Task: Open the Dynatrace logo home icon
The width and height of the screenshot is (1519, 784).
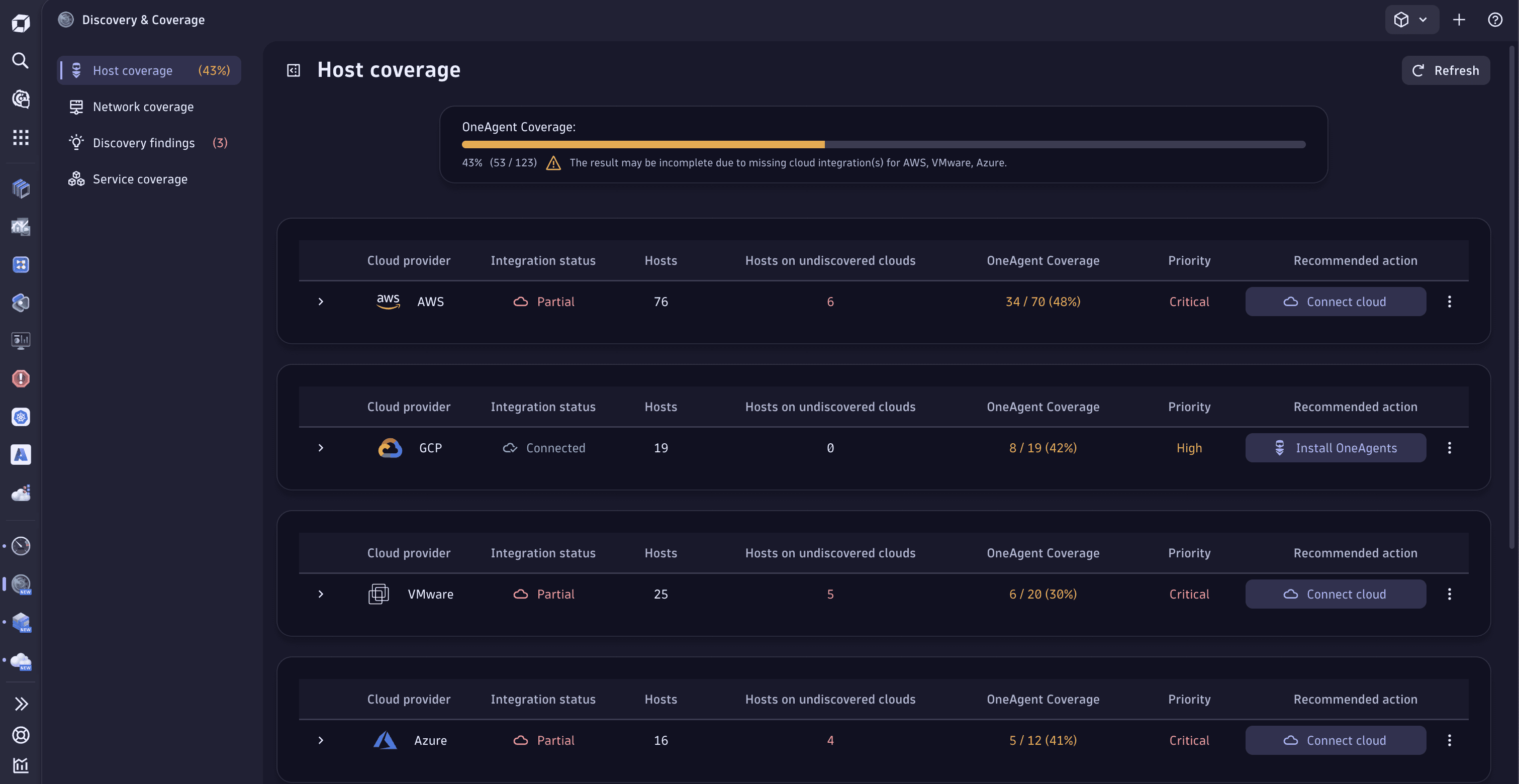Action: click(21, 23)
